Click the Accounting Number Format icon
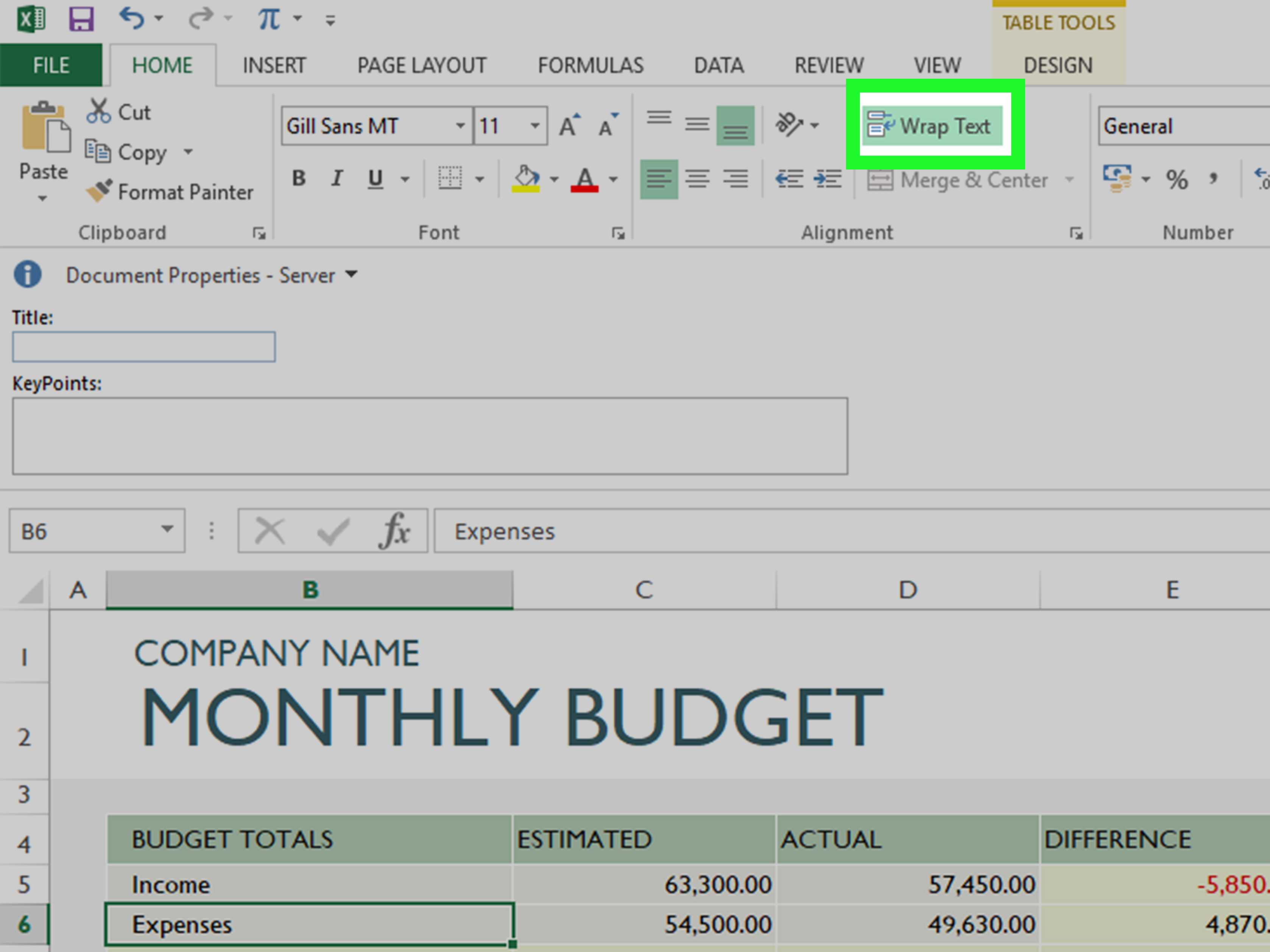This screenshot has width=1270, height=952. [x=1117, y=179]
